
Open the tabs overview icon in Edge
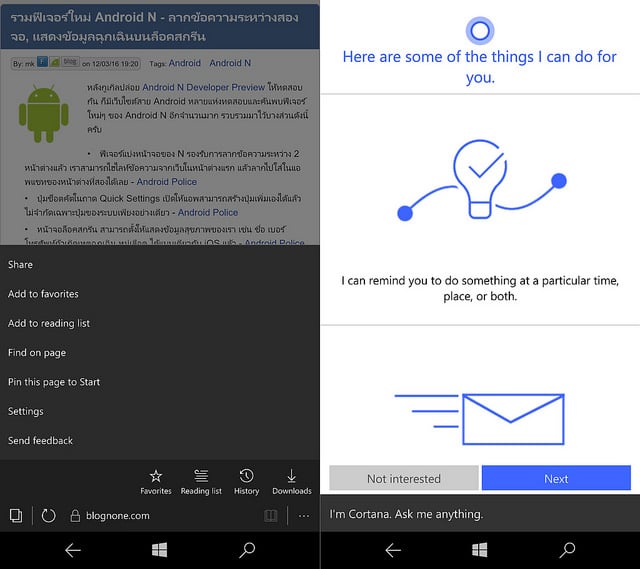tap(16, 516)
